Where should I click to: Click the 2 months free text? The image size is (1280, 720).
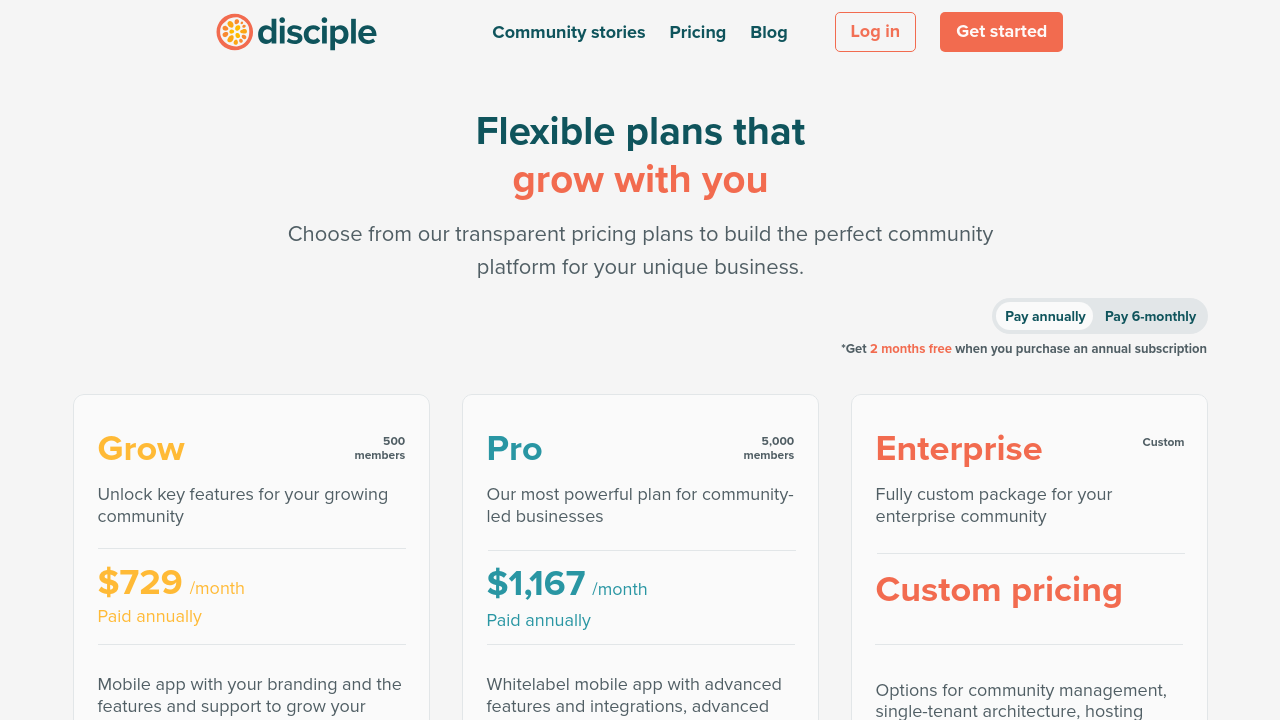(x=910, y=349)
